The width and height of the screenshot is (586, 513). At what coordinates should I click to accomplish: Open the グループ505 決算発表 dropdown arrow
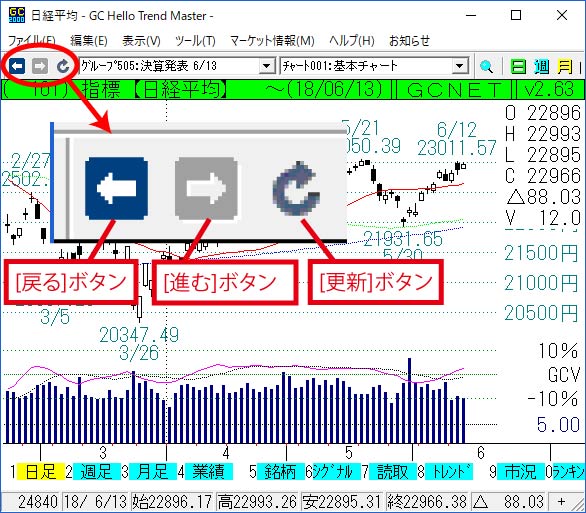[x=266, y=67]
